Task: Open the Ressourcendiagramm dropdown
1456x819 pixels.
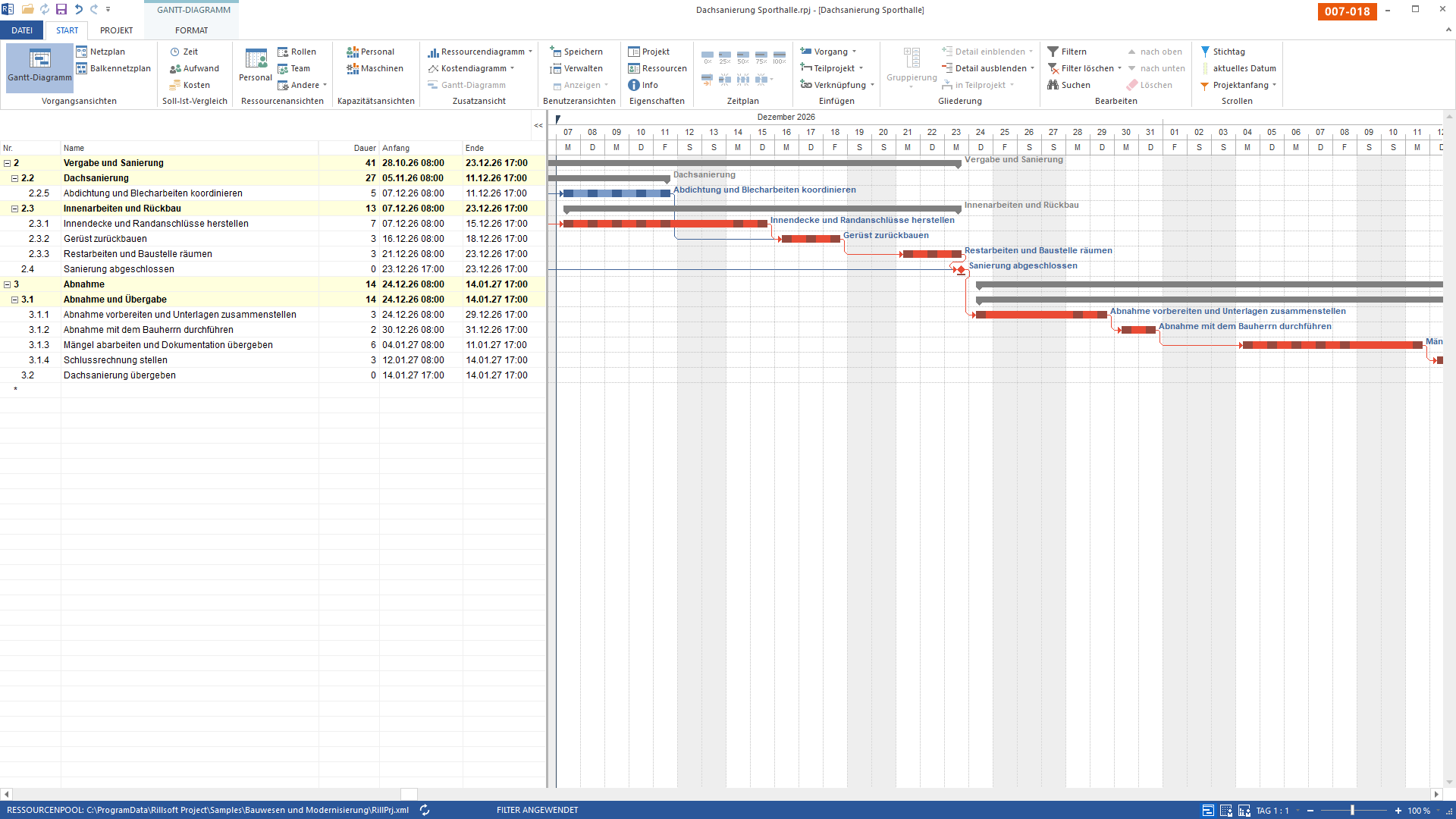Action: [531, 52]
